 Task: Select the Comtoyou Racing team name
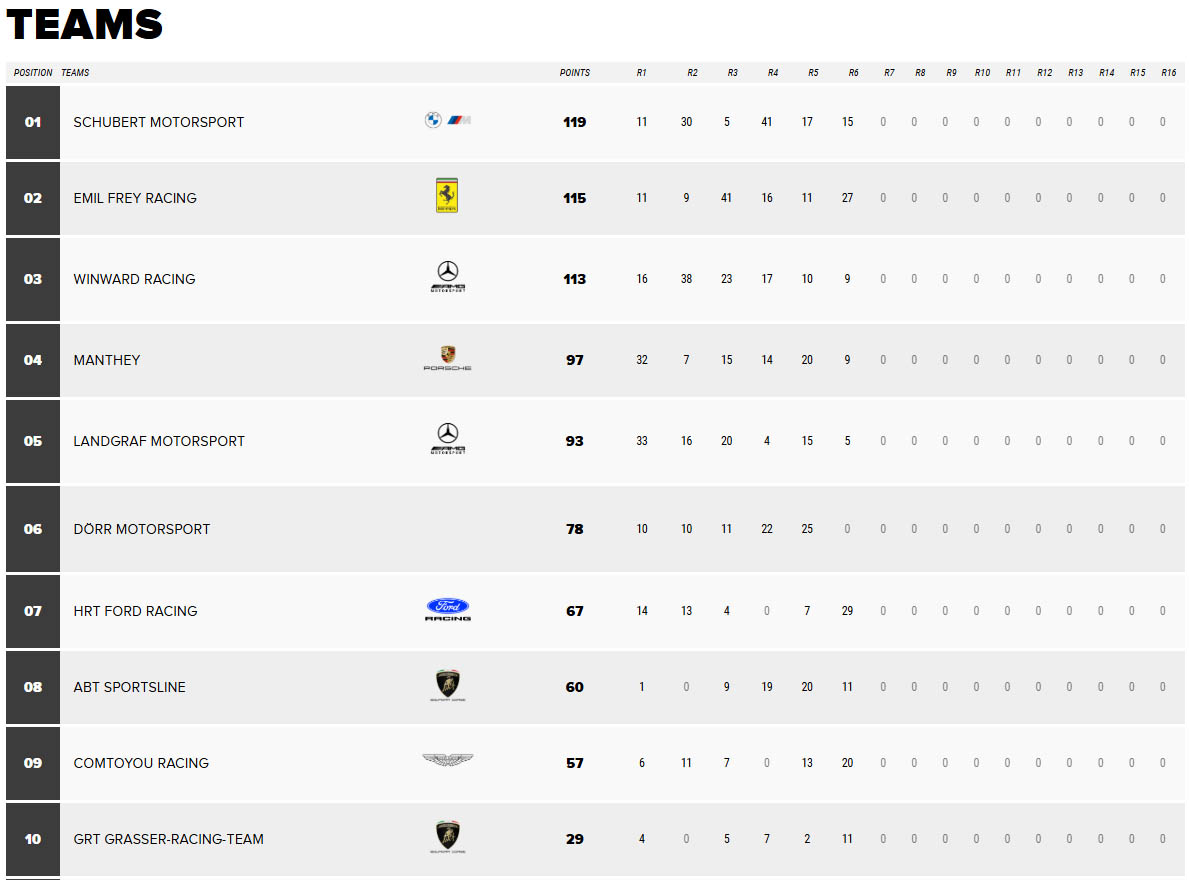coord(141,763)
